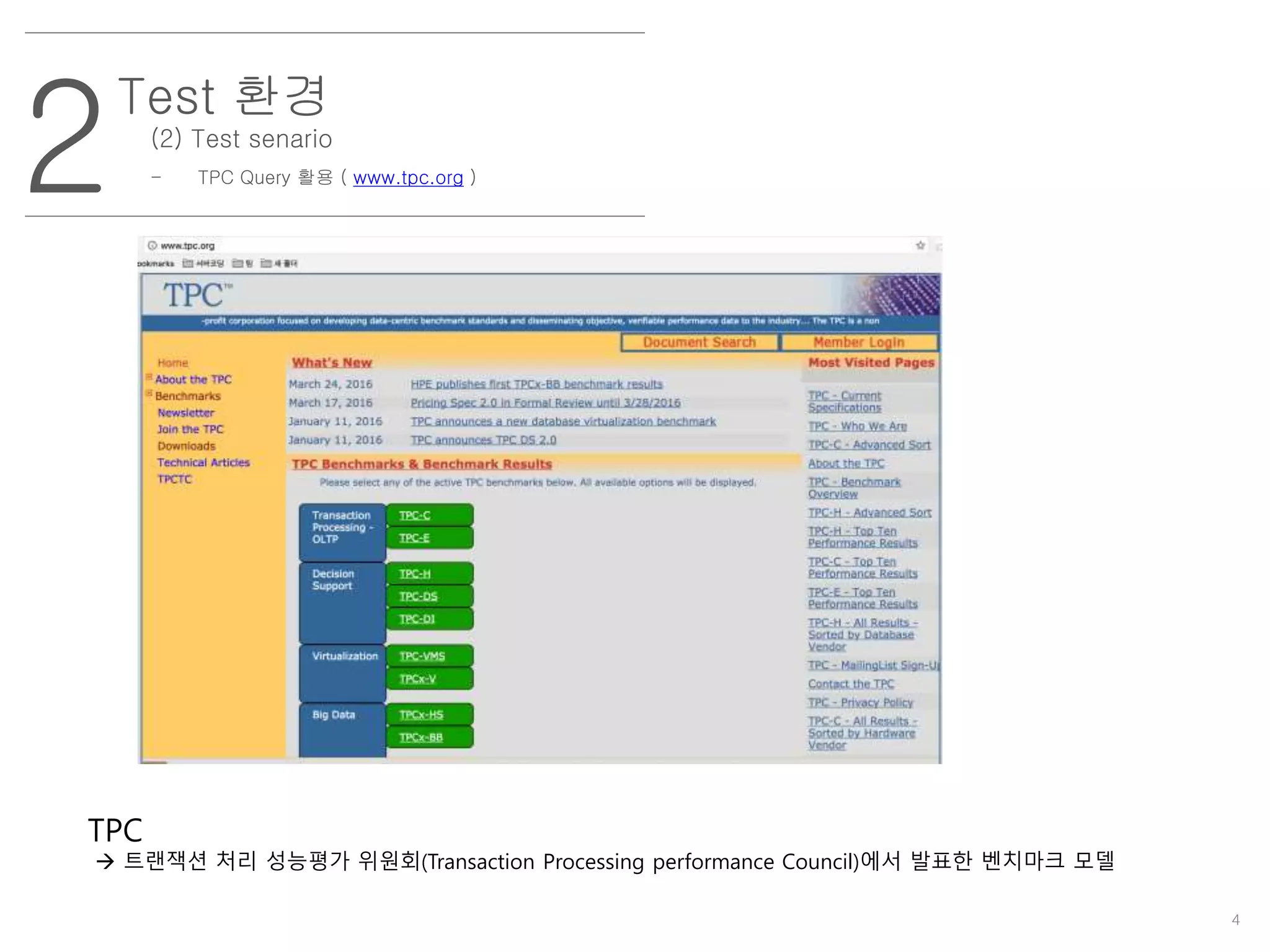1270x952 pixels.
Task: Select Join the TPC in sidebar
Action: coord(190,430)
